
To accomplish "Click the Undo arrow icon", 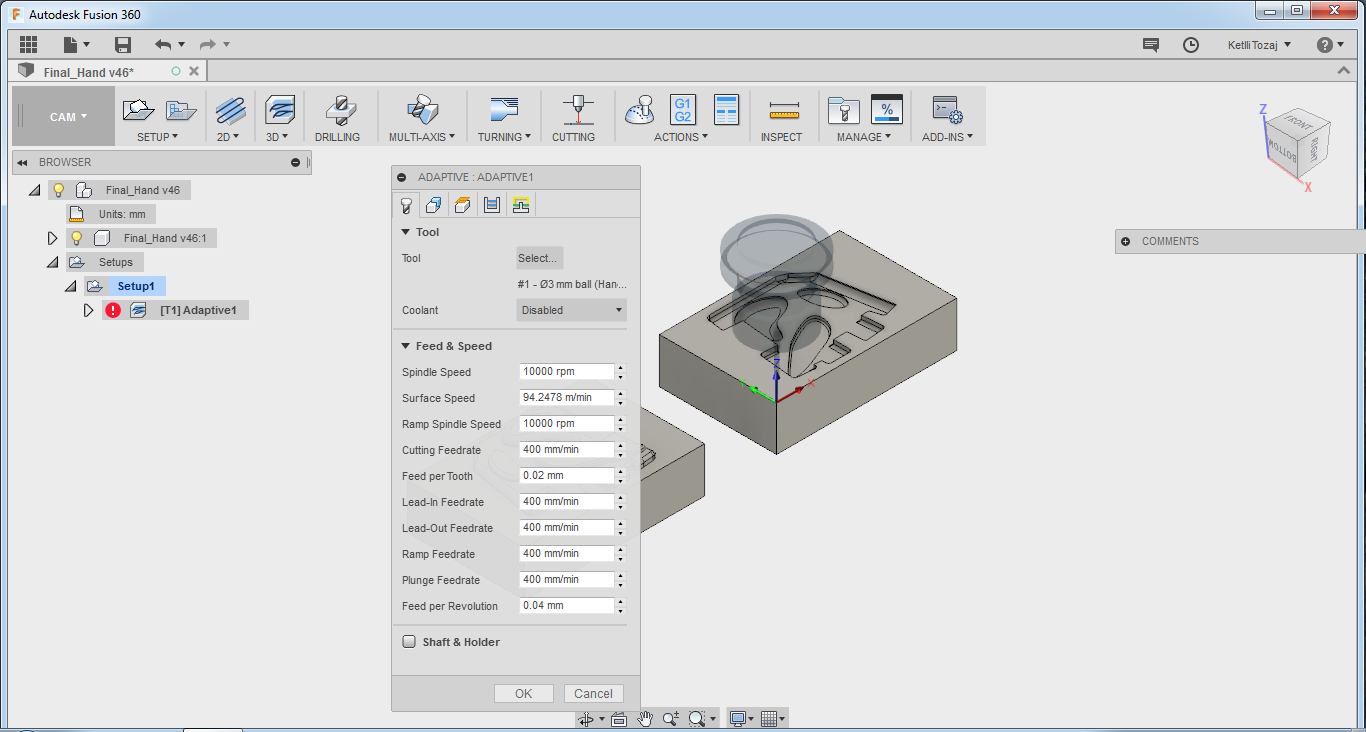I will (163, 44).
